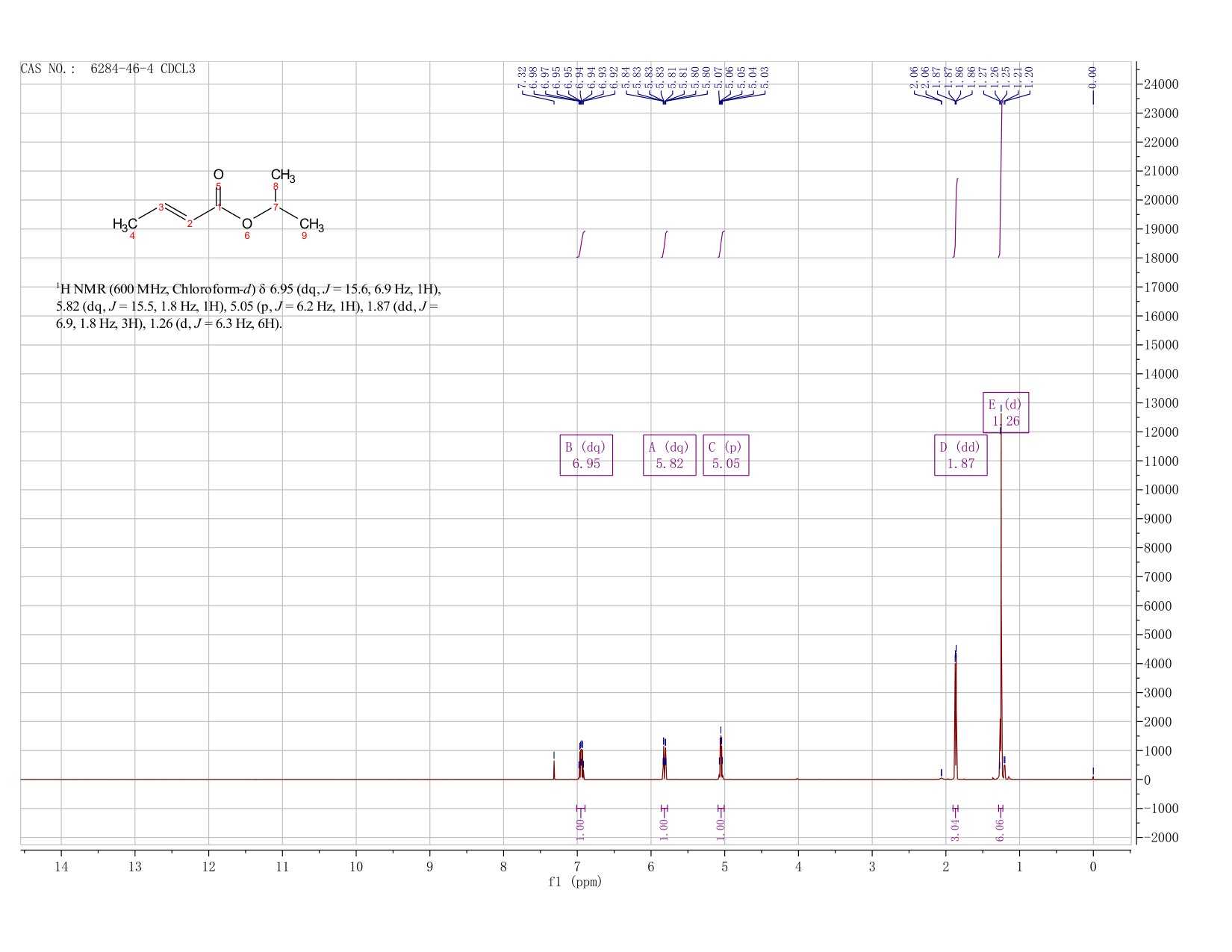
Task: Click the integral curve above 6.95 ppm
Action: tap(581, 244)
